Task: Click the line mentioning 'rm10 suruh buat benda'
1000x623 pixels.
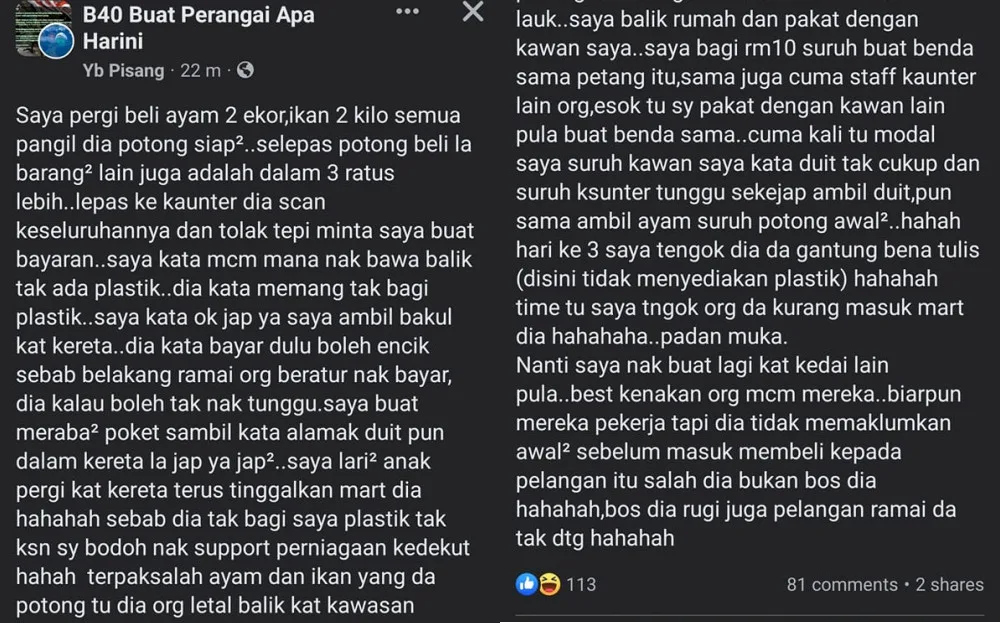Action: (744, 48)
